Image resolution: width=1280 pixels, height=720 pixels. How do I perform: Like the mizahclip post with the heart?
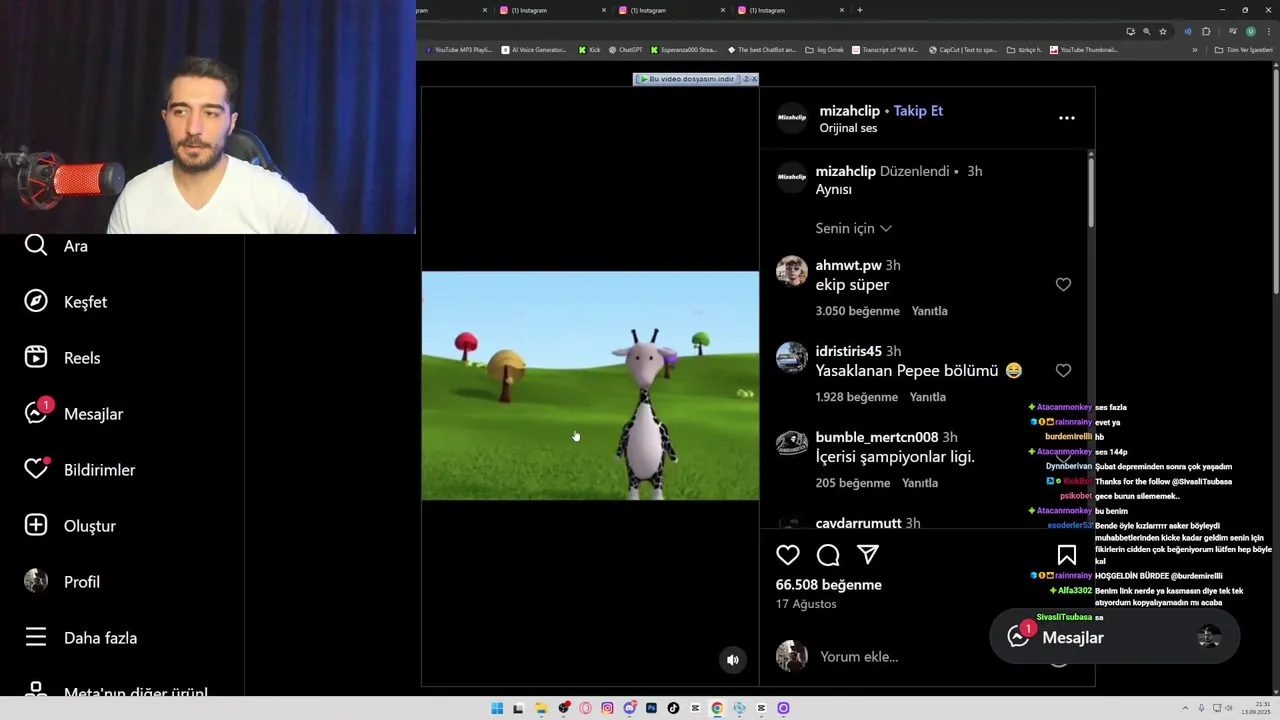[788, 555]
